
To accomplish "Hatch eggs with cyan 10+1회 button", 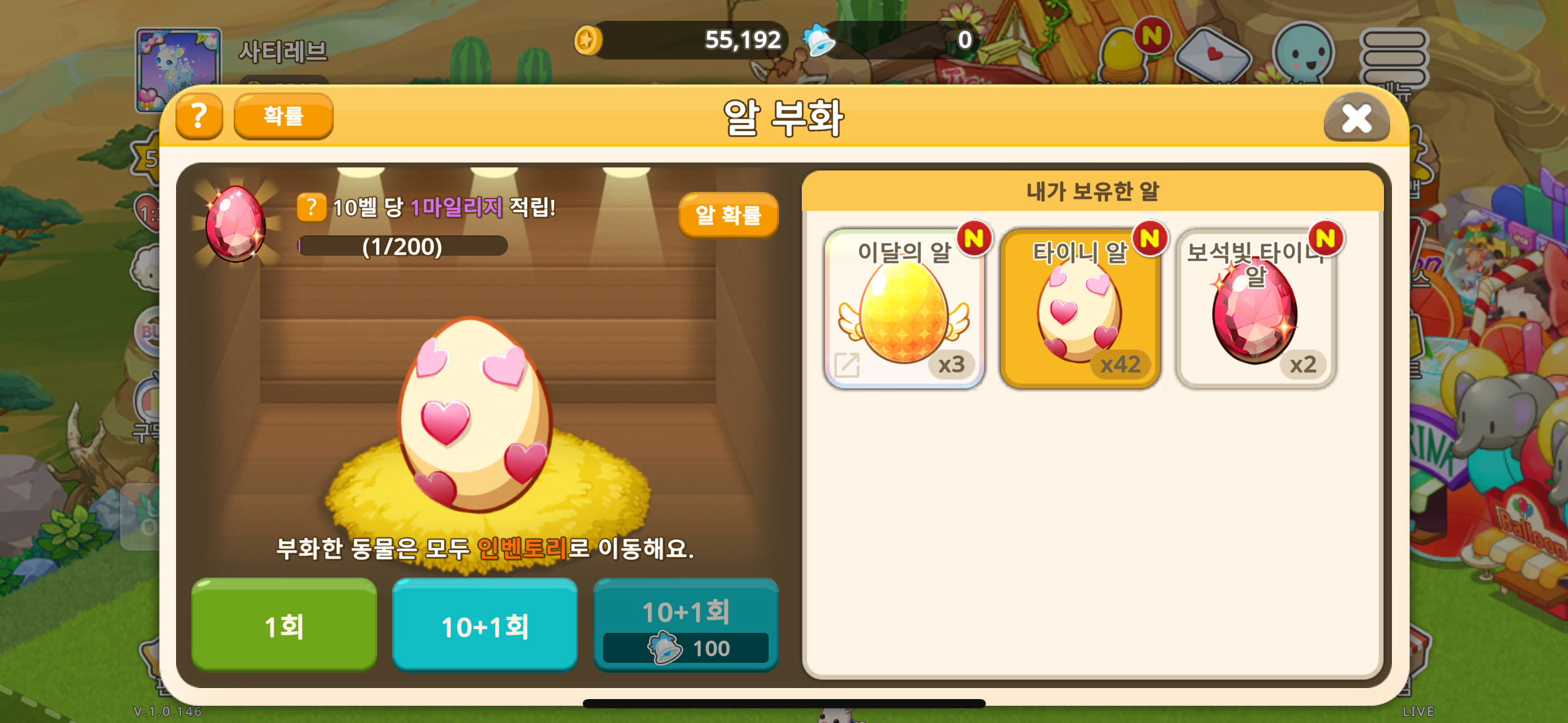I will [x=485, y=624].
